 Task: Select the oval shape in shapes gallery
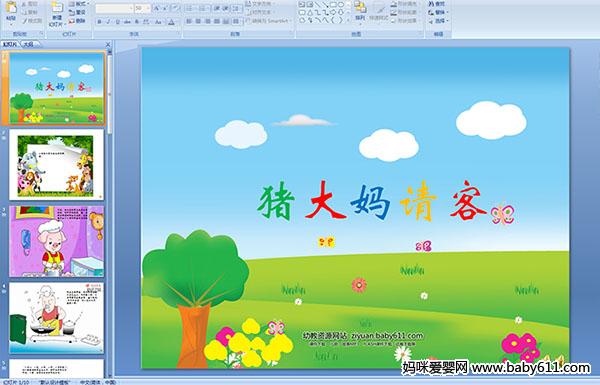(342, 5)
